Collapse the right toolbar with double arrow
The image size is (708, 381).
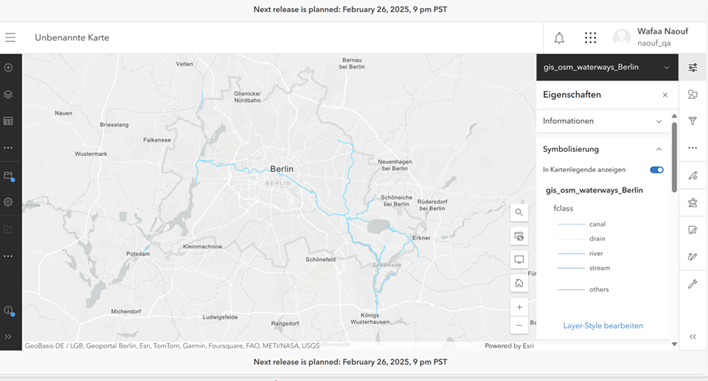pyautogui.click(x=693, y=337)
